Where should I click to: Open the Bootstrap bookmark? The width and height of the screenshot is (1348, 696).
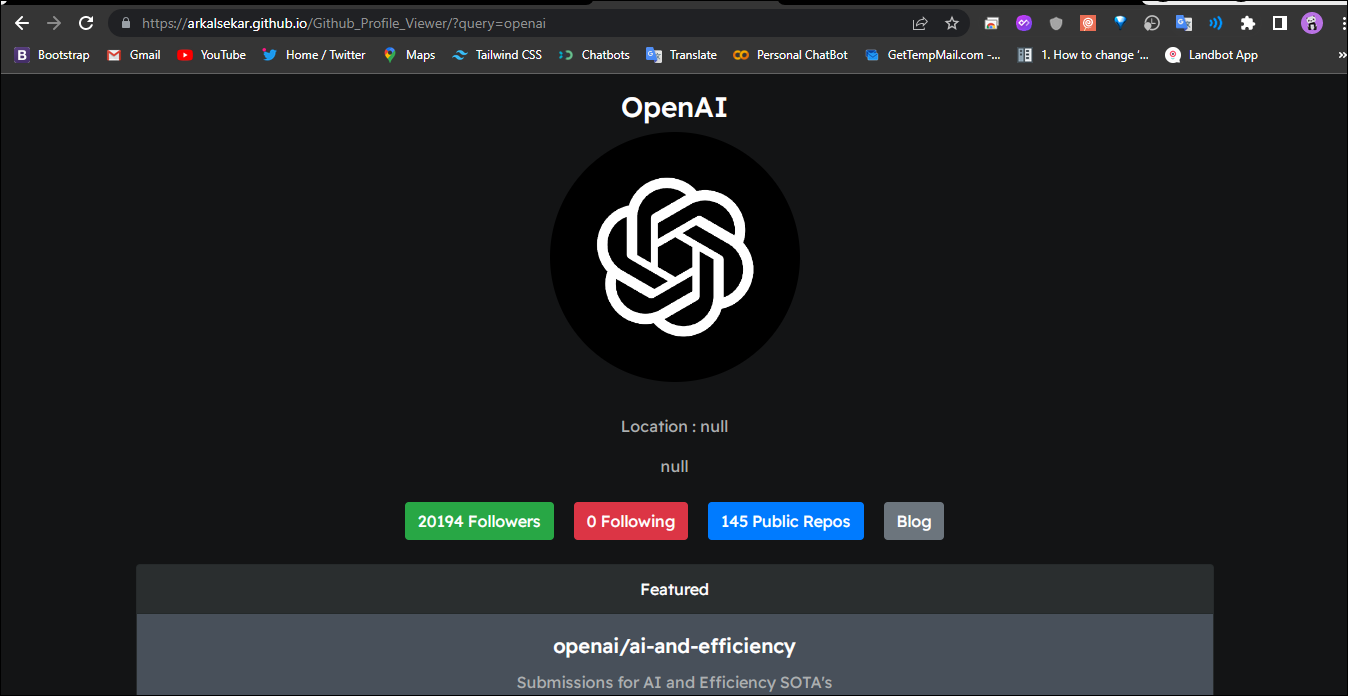pos(52,55)
